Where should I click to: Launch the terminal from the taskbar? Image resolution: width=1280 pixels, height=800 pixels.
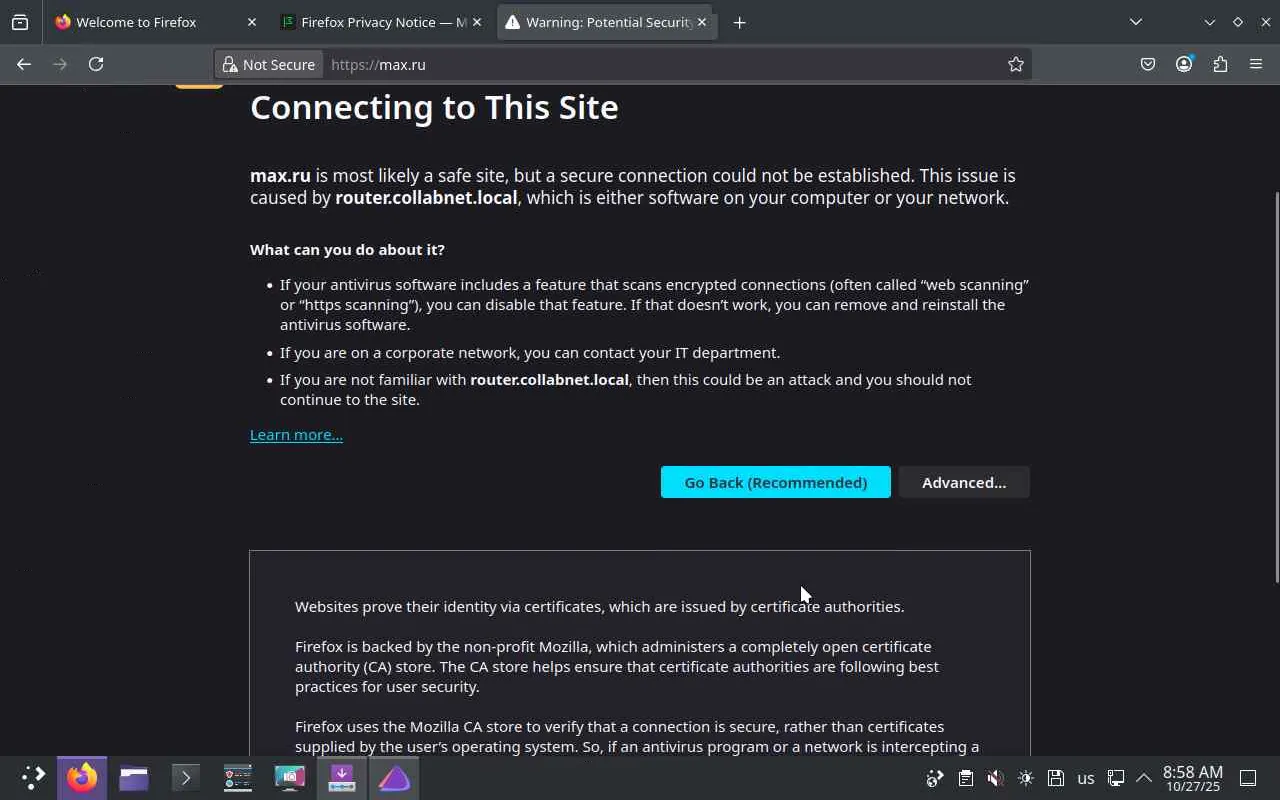pos(186,777)
